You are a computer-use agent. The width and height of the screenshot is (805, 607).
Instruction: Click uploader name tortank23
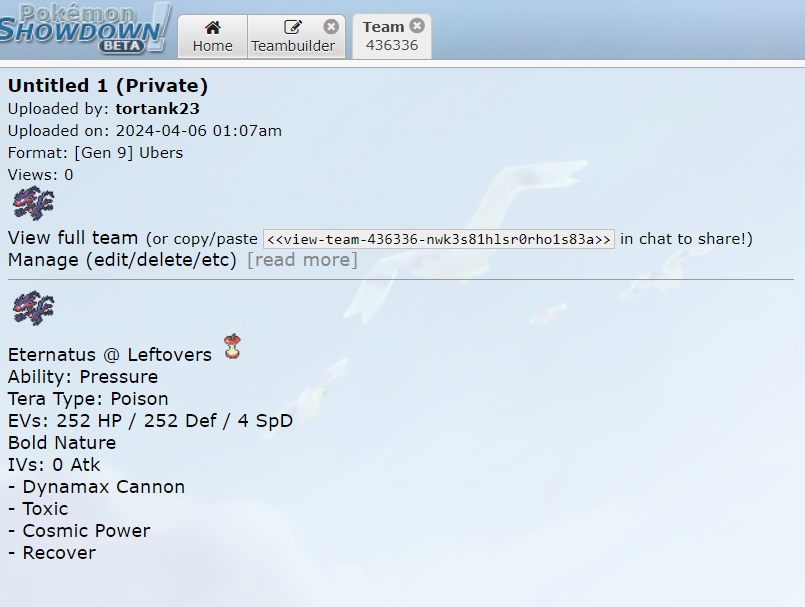tap(157, 109)
